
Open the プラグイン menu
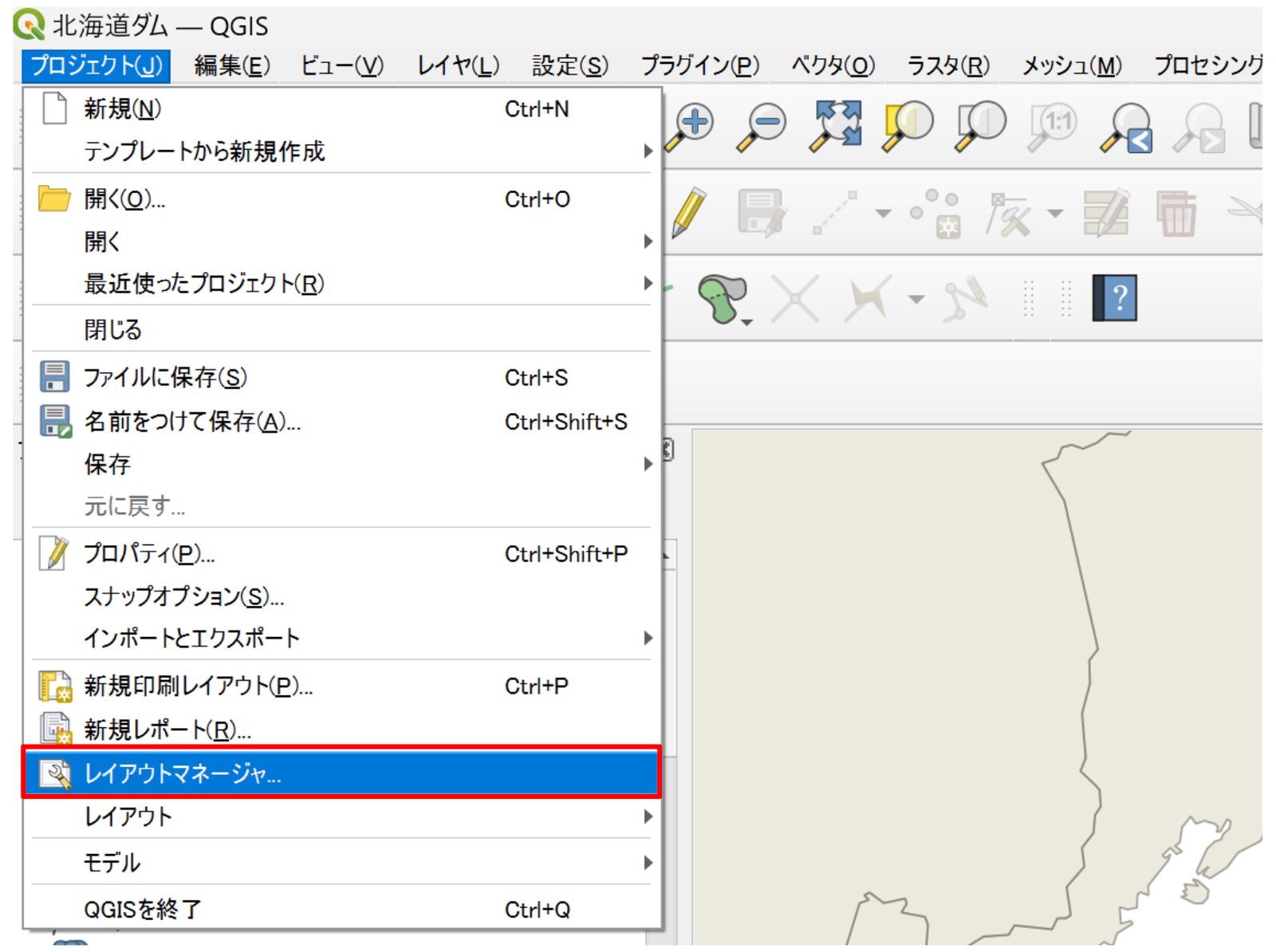pos(699,65)
